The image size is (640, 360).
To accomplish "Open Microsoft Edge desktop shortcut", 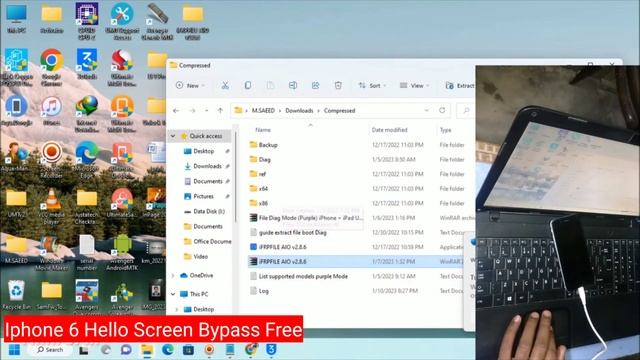I will click(87, 160).
